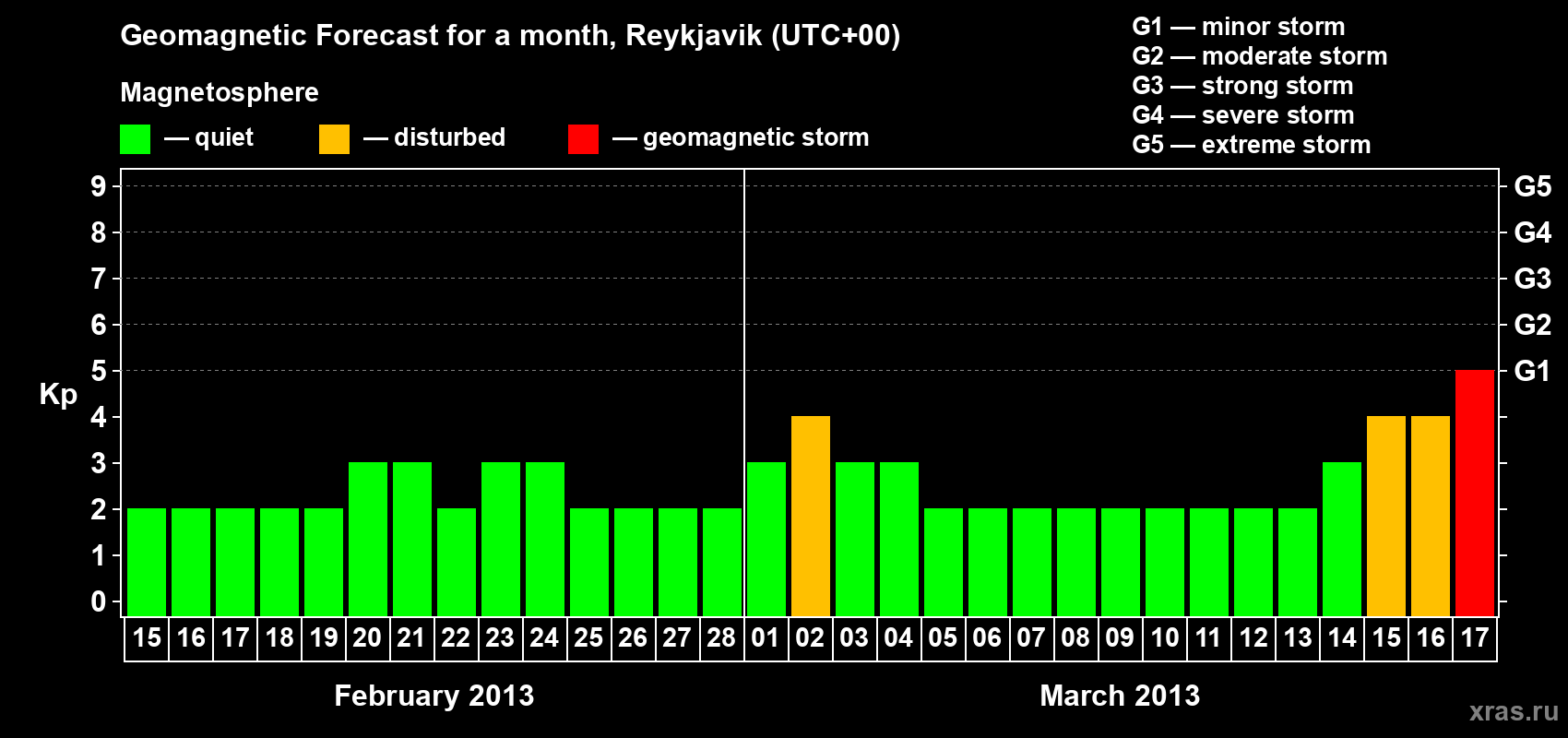Click 'G4 — severe storm' legend text
Image resolution: width=1568 pixels, height=738 pixels.
(1242, 115)
